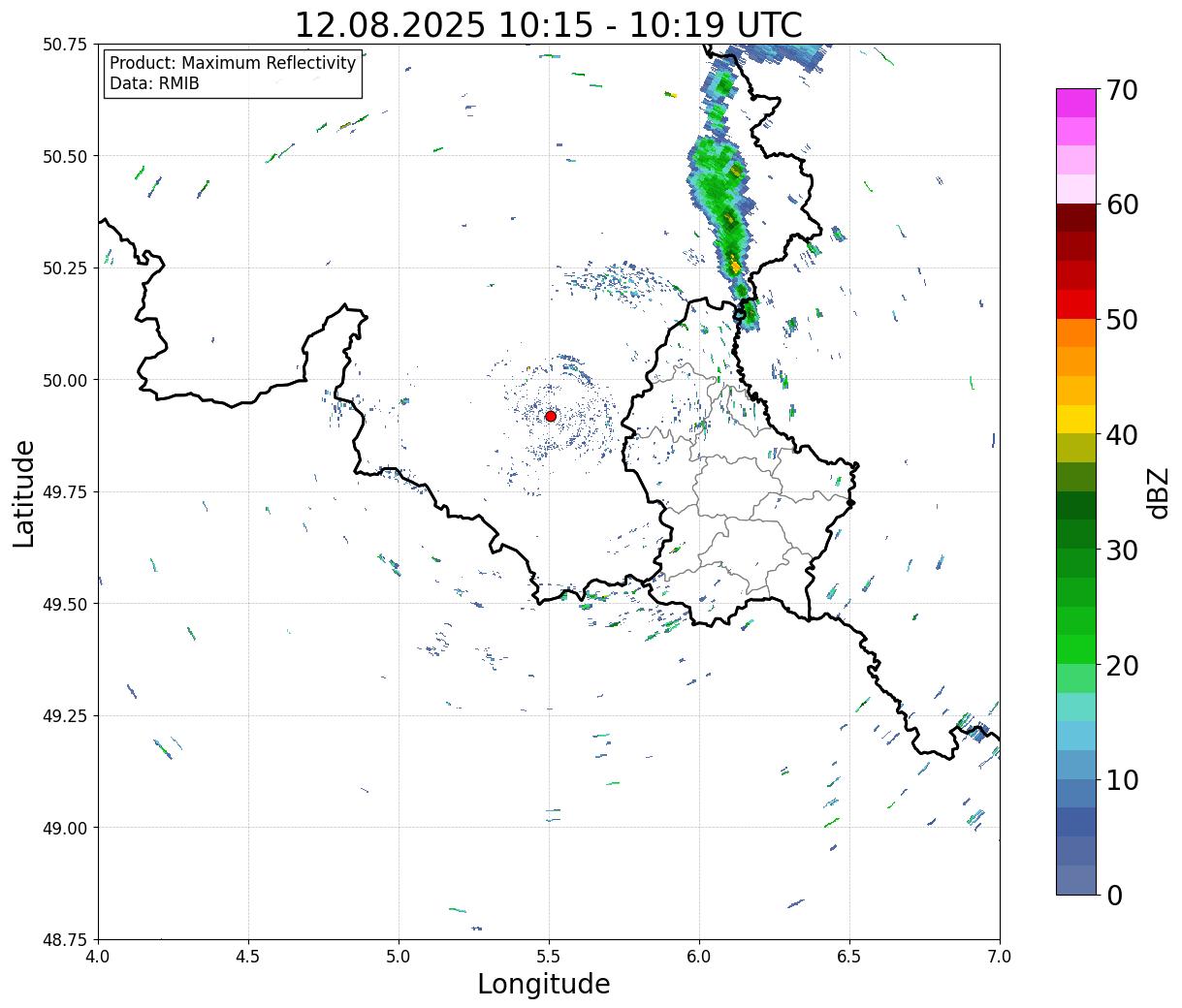This screenshot has width=1182, height=1008.
Task: Click the 10 tick on the colorbar
Action: click(x=1121, y=779)
